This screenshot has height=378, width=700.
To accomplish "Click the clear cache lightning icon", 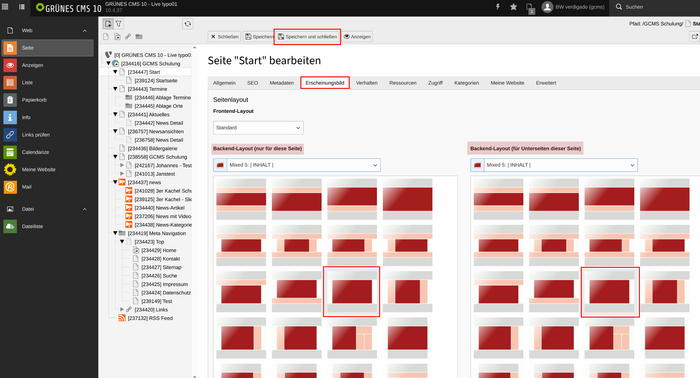I will (x=498, y=7).
